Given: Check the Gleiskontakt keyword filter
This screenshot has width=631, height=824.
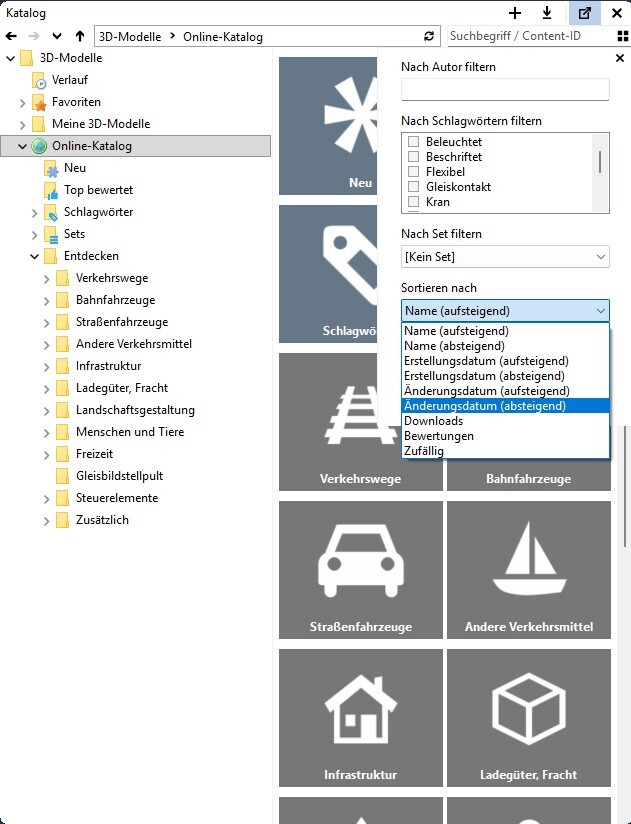Looking at the screenshot, I should click(413, 187).
